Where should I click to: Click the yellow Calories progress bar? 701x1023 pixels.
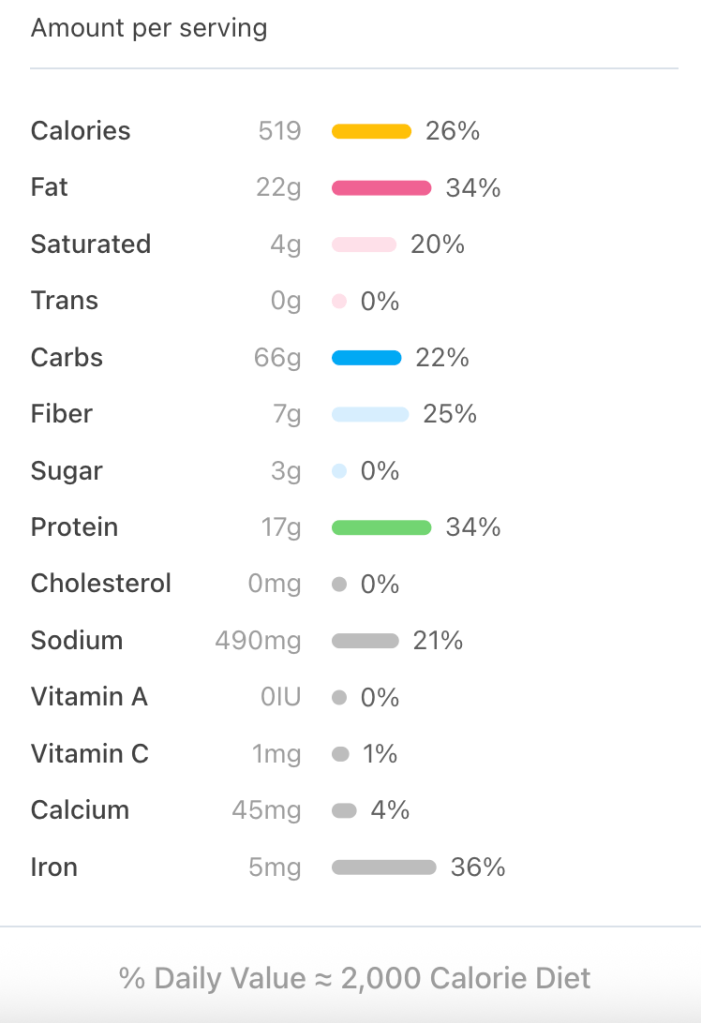pos(371,131)
